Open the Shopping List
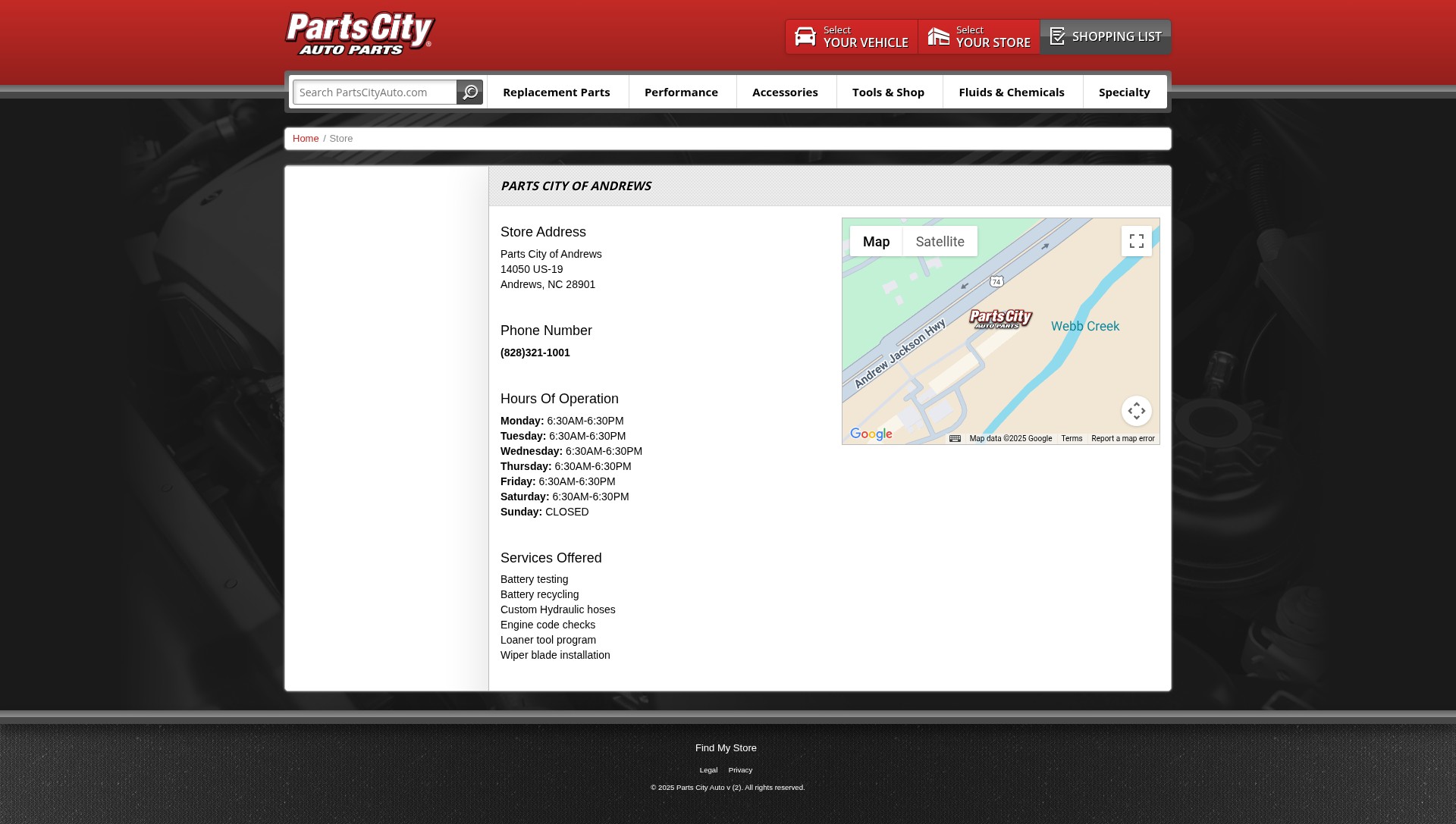Screen dimensions: 1456x824 tap(1105, 36)
